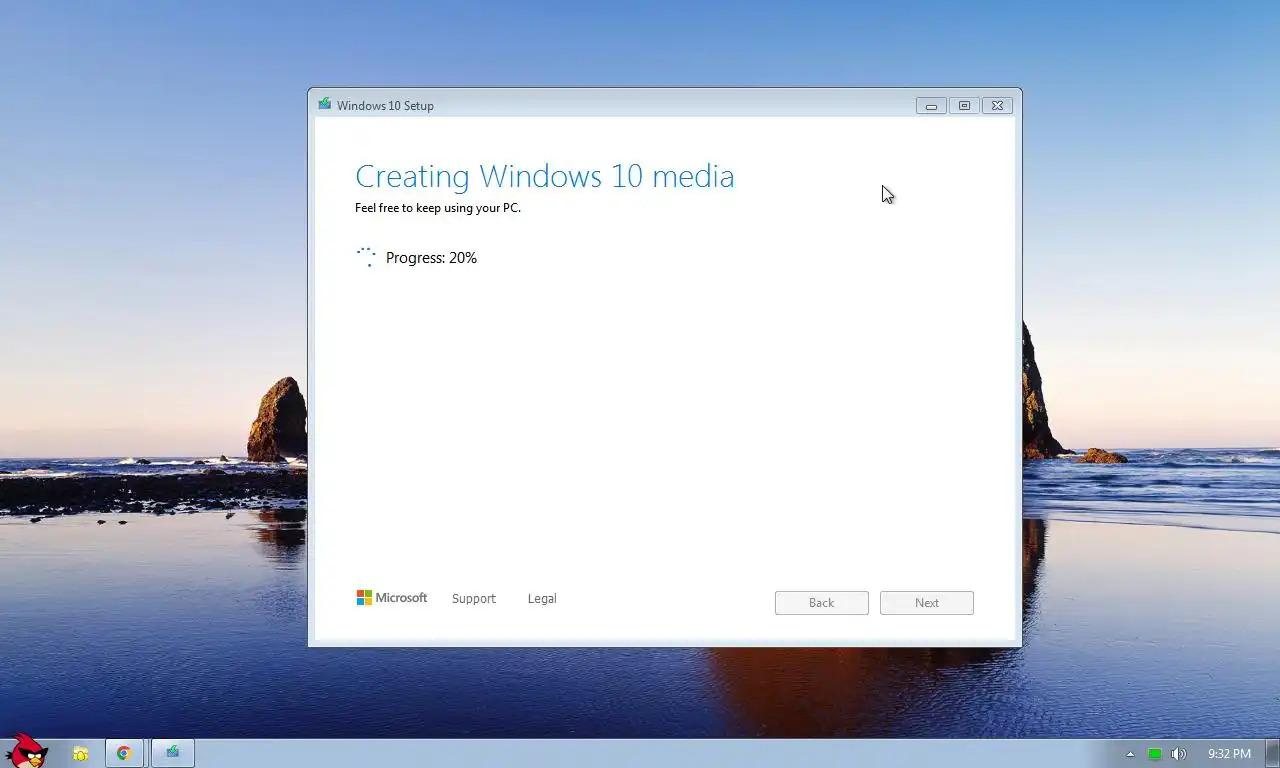Click the Windows 10 Setup window title text
This screenshot has width=1280, height=768.
(x=385, y=105)
